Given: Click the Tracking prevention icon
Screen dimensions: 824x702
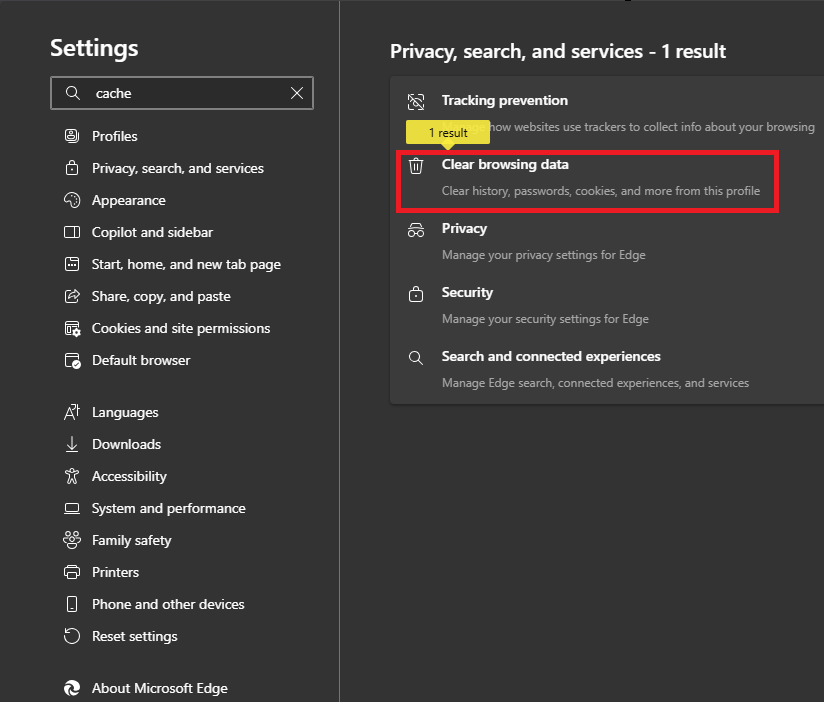Looking at the screenshot, I should [x=416, y=101].
